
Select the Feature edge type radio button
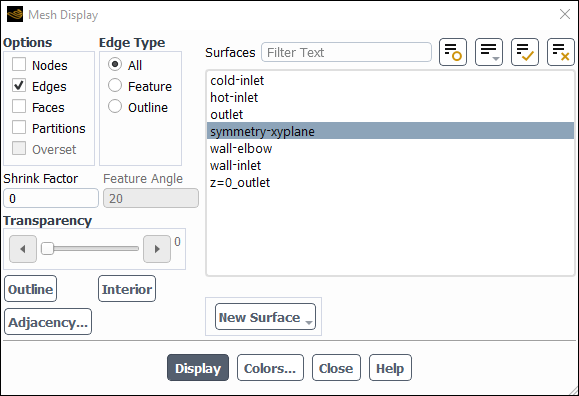coord(115,85)
